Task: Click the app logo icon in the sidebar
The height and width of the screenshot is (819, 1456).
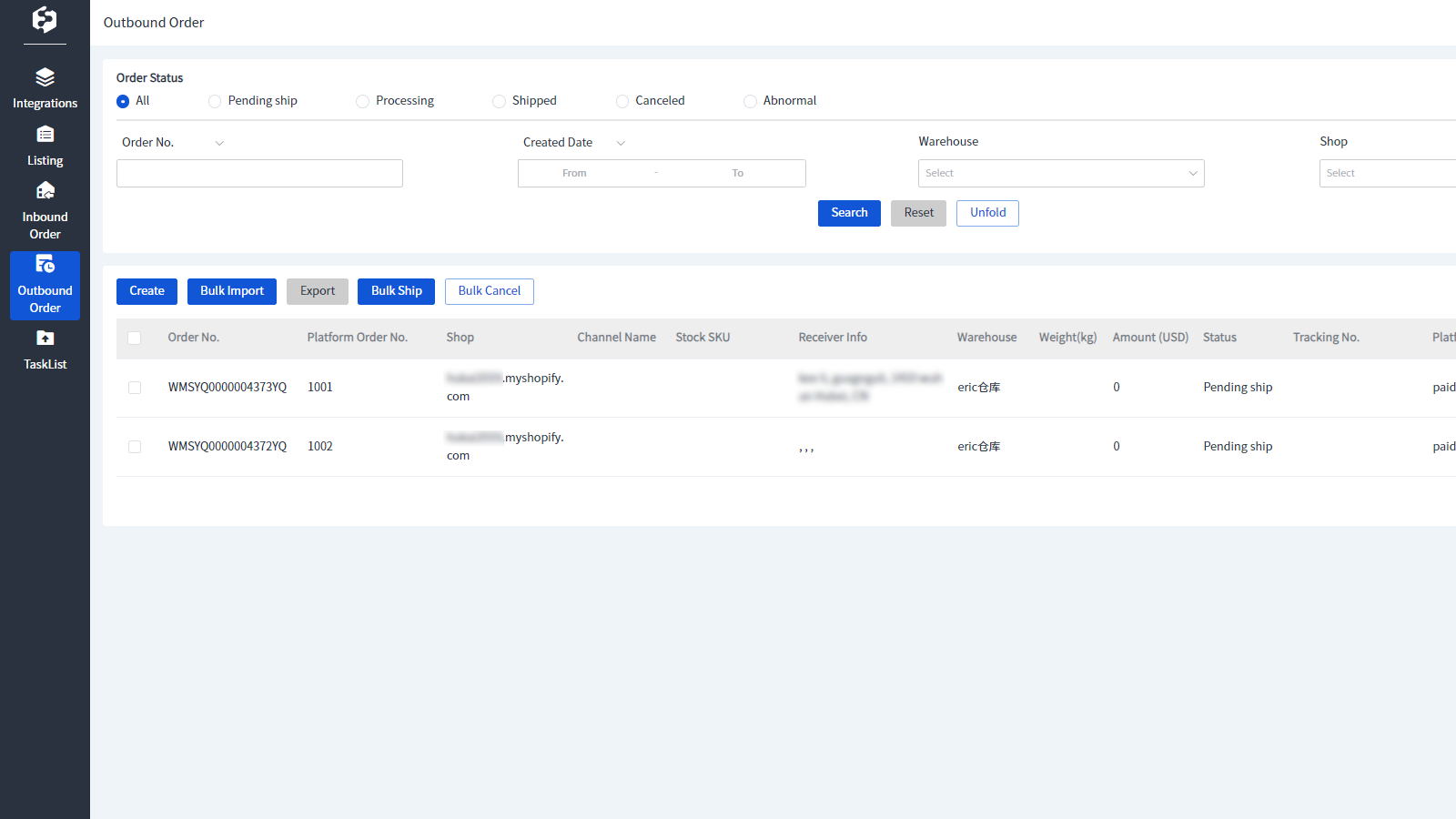Action: click(45, 19)
